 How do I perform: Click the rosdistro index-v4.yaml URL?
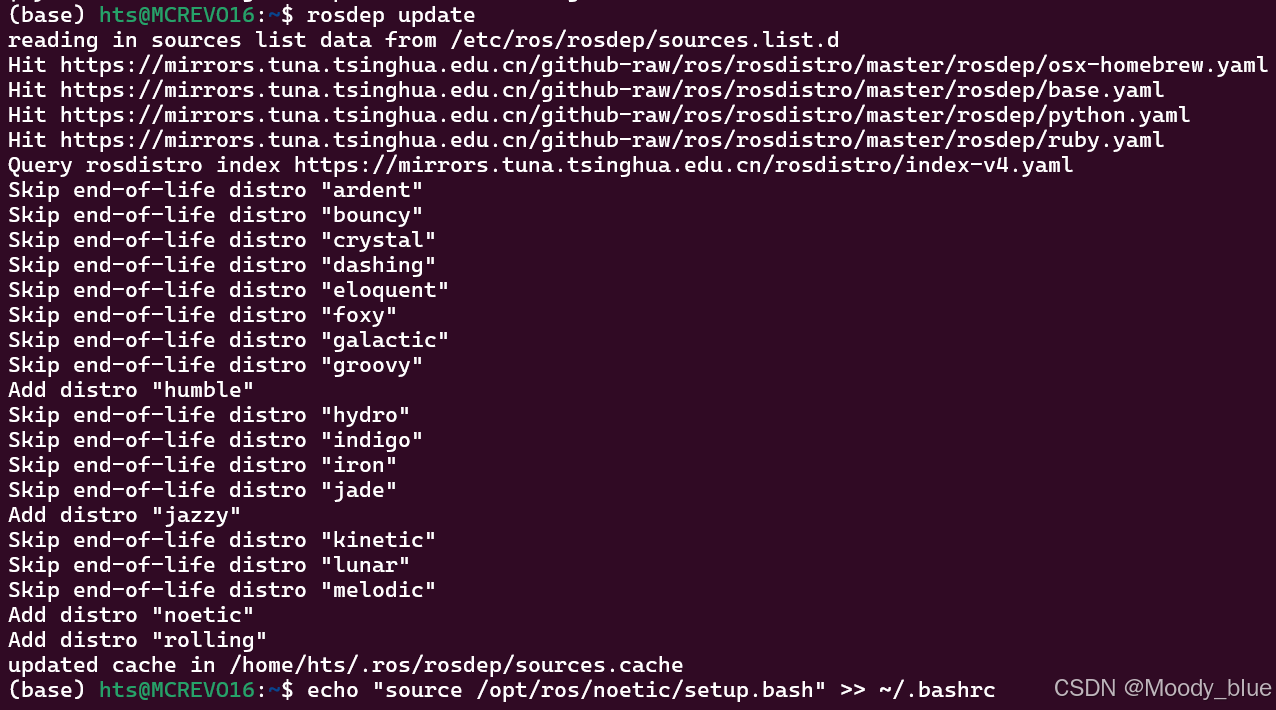coord(683,165)
